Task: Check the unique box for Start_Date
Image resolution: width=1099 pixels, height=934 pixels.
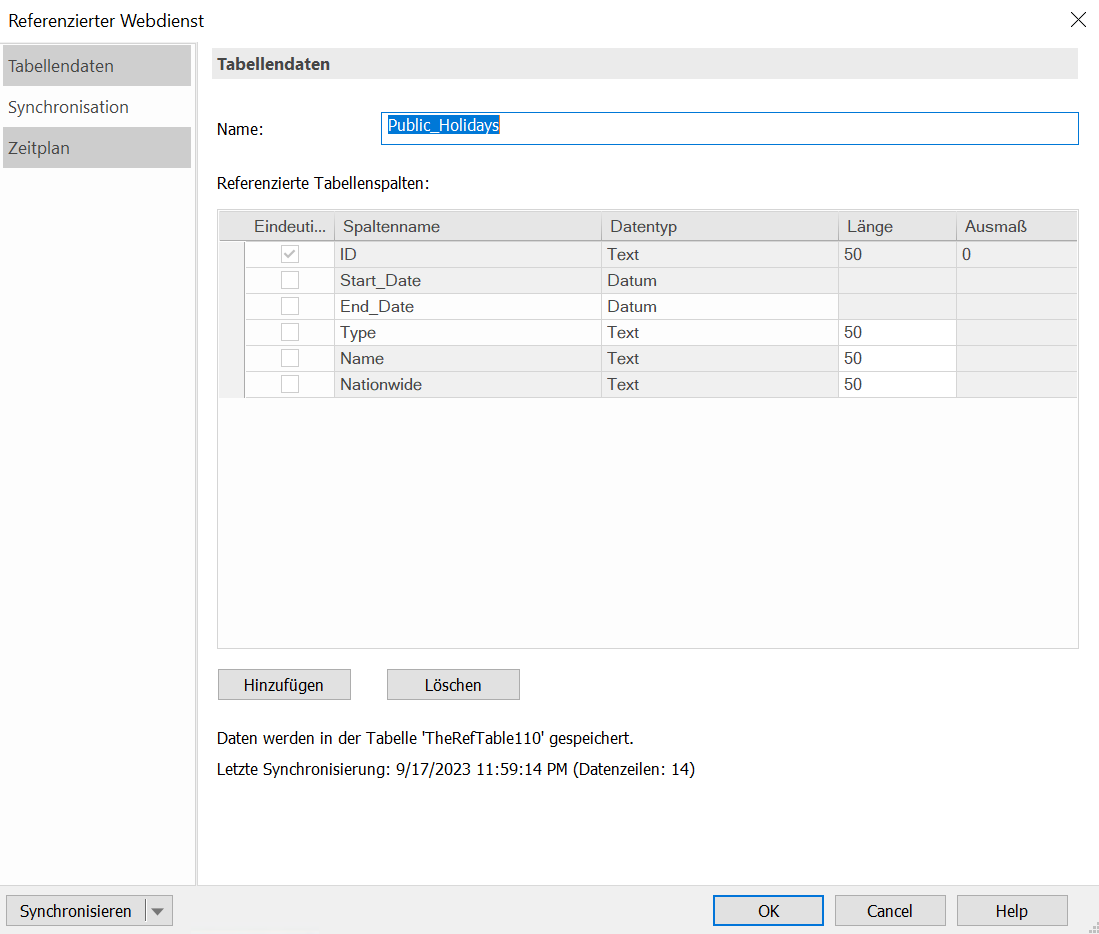Action: pos(289,280)
